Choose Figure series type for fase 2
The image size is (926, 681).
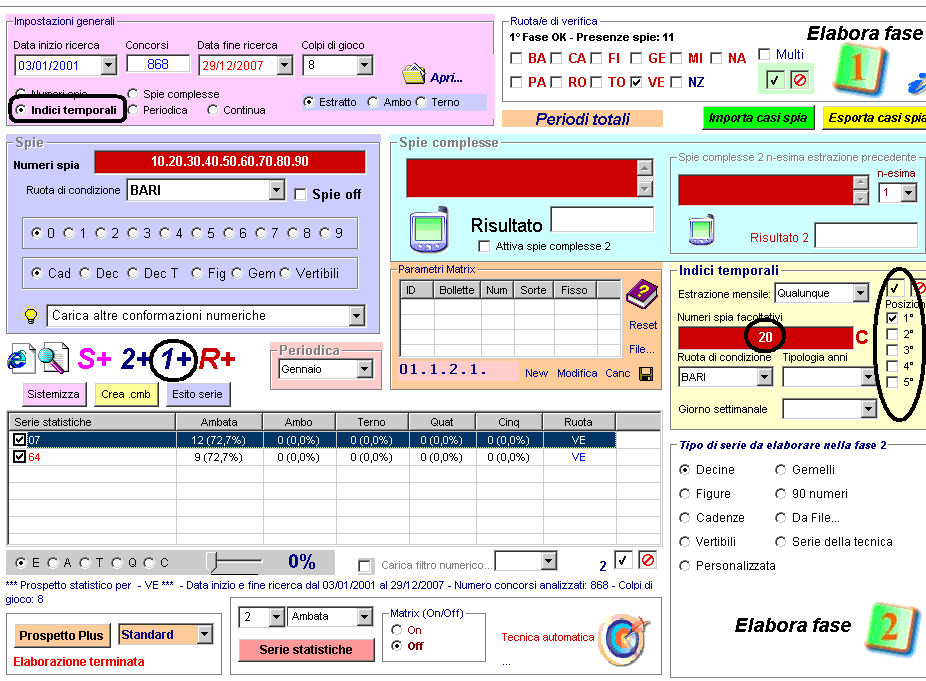tap(684, 493)
